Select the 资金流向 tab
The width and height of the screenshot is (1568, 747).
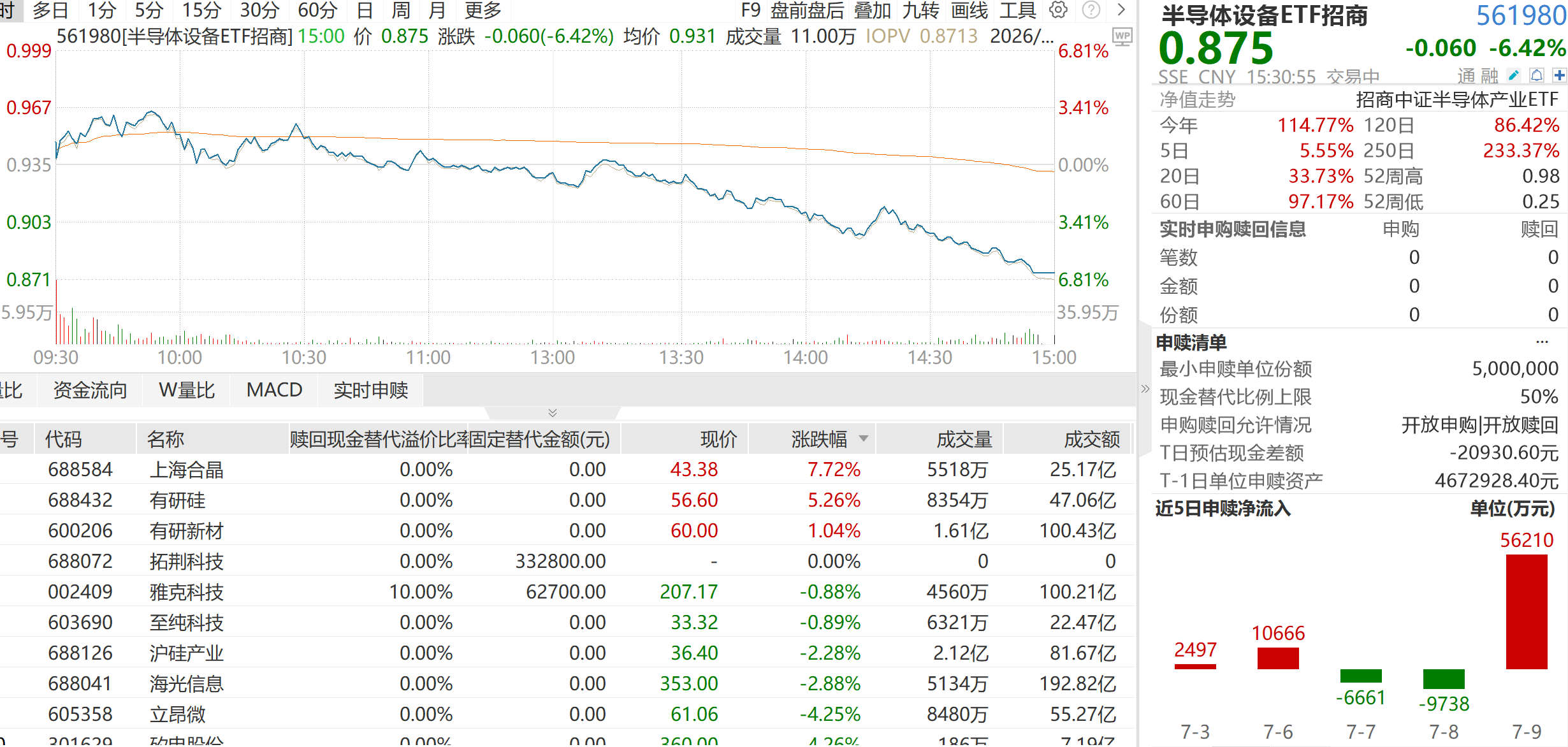coord(90,389)
